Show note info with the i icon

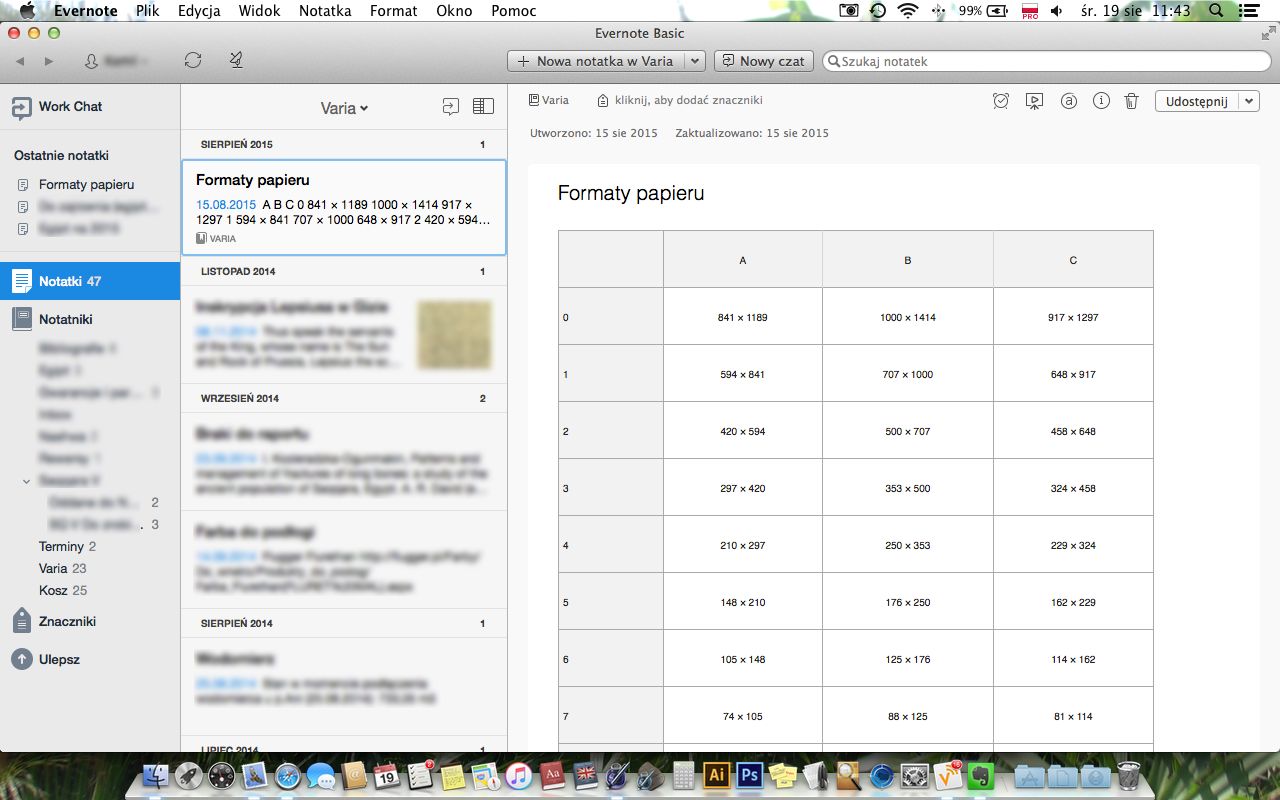tap(1101, 101)
